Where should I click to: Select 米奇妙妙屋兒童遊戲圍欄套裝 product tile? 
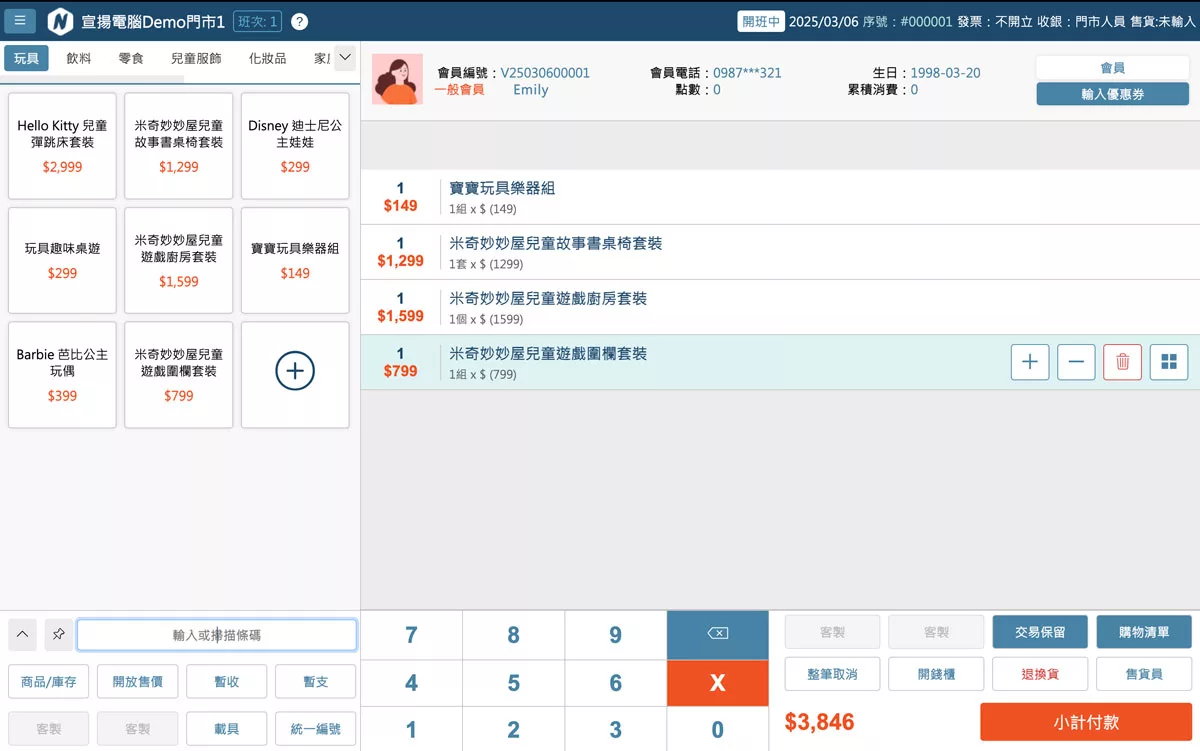pyautogui.click(x=178, y=375)
